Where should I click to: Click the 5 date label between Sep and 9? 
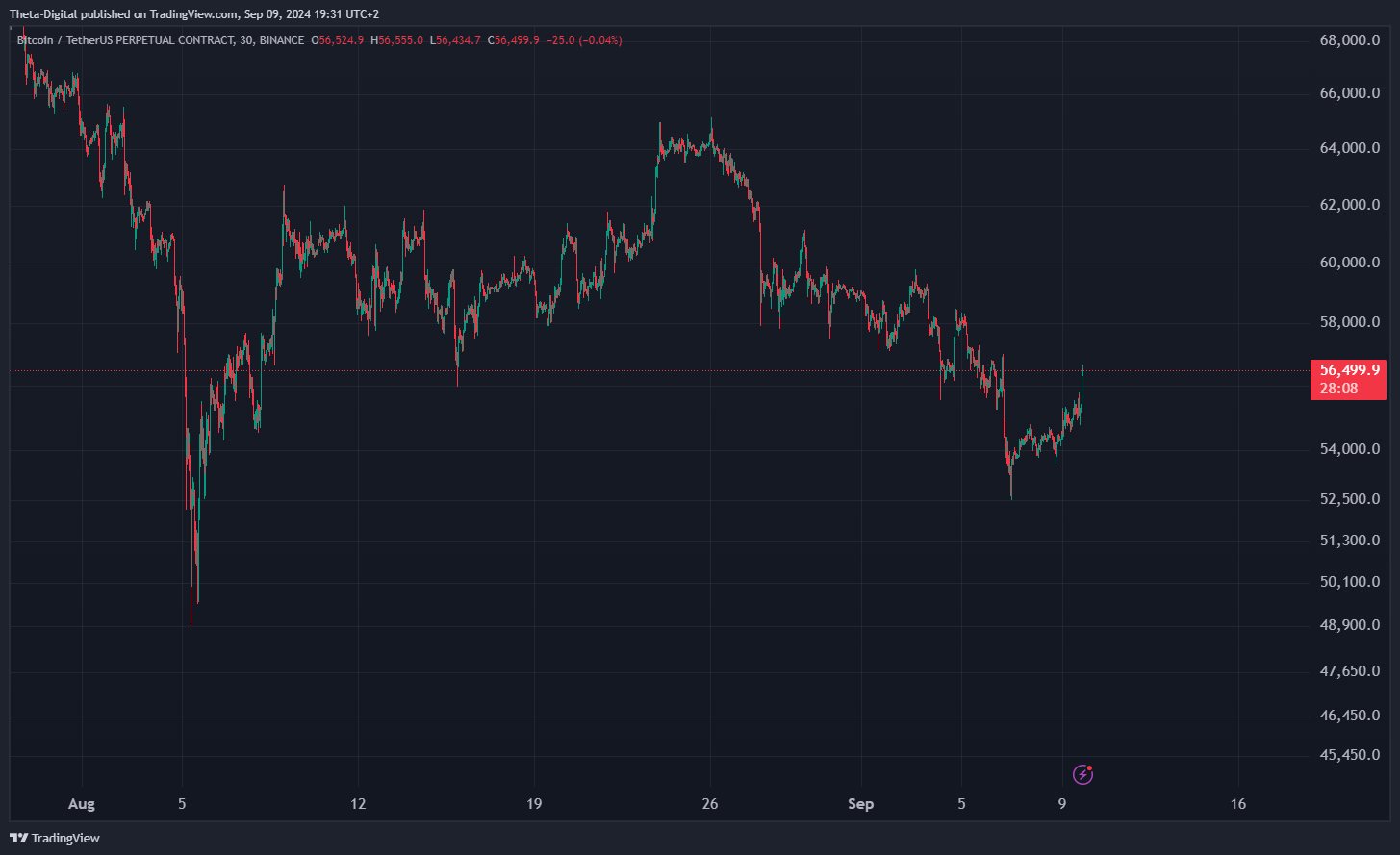pos(961,804)
